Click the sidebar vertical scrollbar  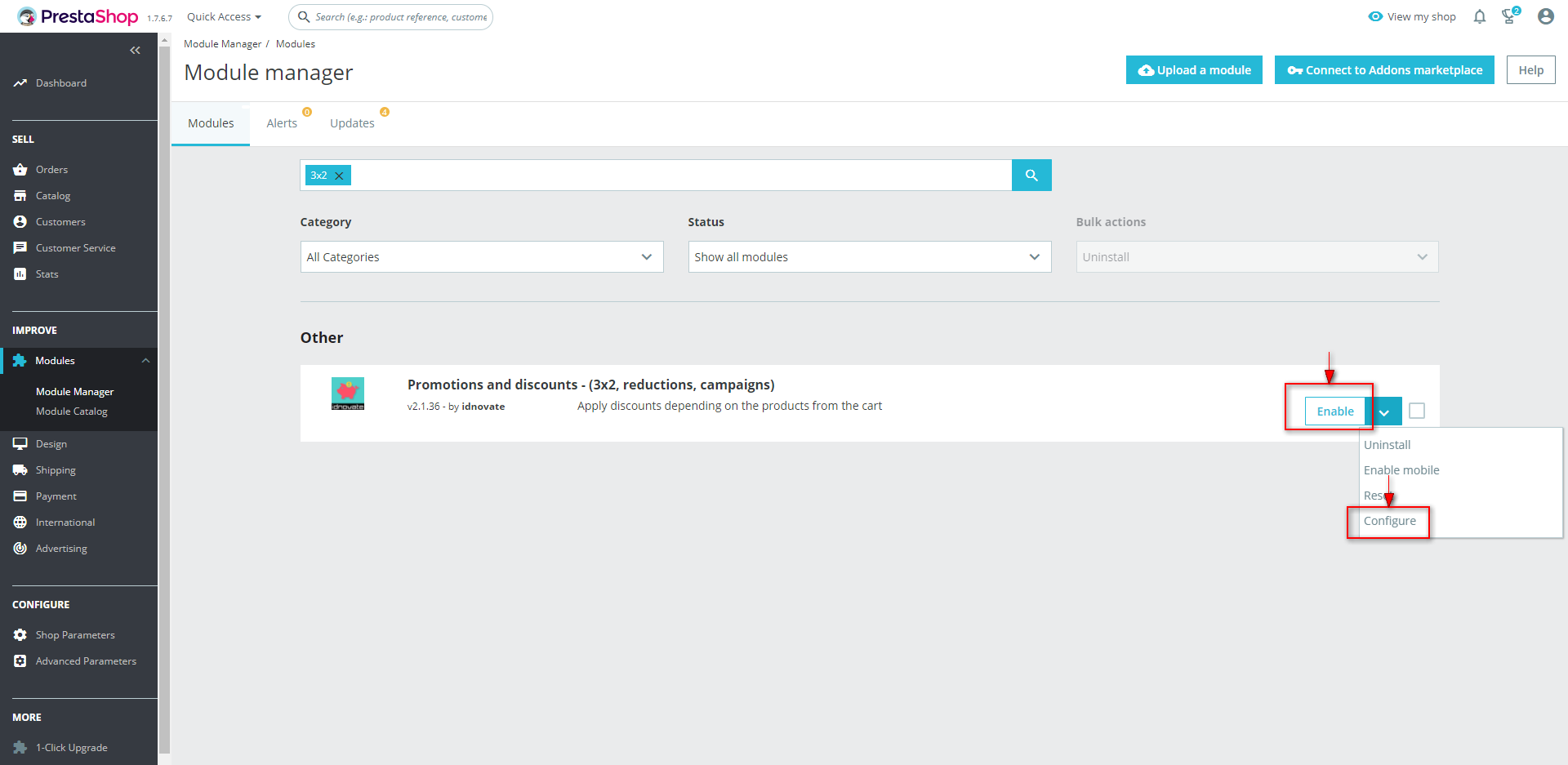point(164,398)
